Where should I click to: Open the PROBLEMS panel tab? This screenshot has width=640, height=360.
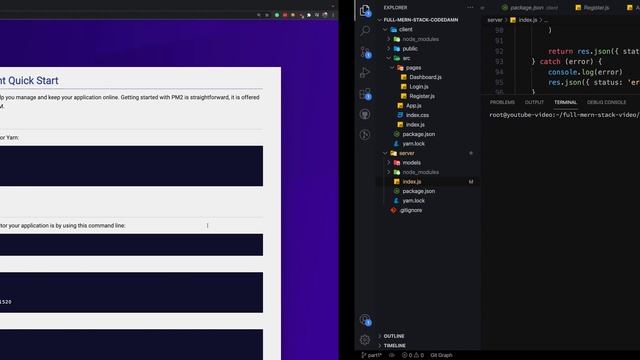502,102
